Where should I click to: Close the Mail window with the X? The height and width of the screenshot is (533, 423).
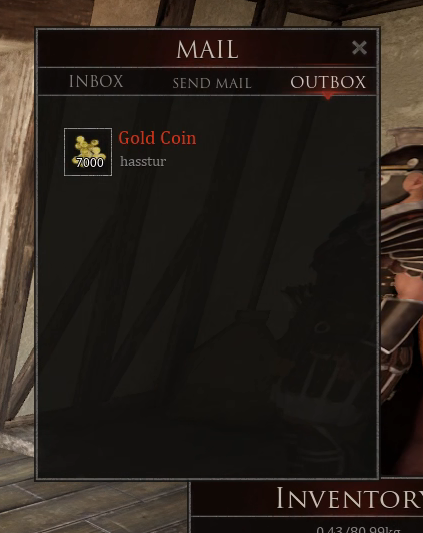click(x=359, y=48)
